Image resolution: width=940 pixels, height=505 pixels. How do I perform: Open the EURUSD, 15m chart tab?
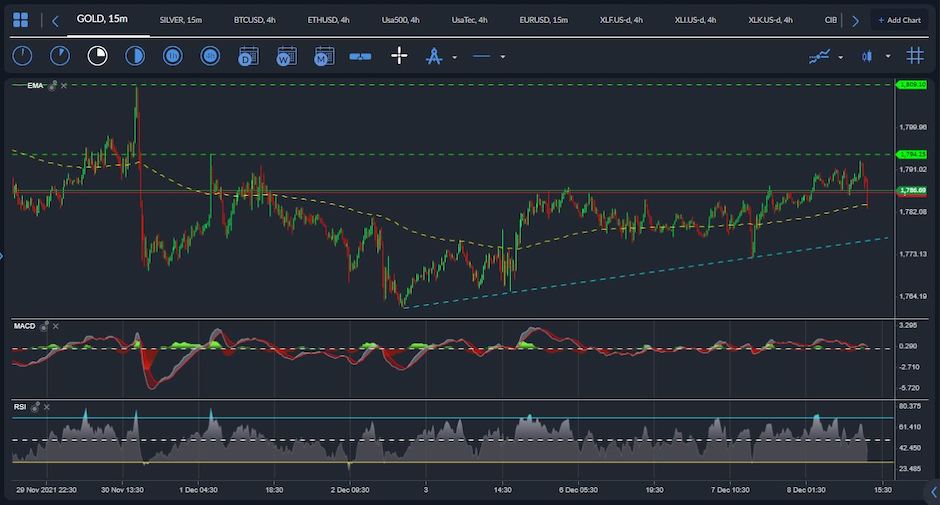pyautogui.click(x=544, y=20)
